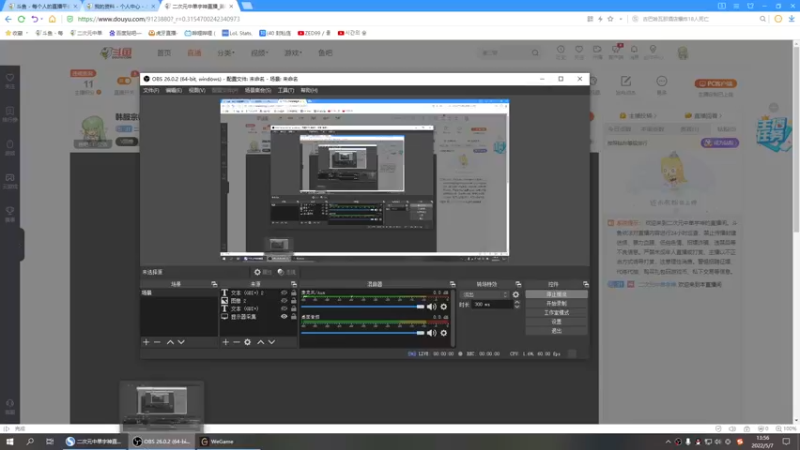Toggle lock on 显示器采集 source
The image size is (800, 450).
tap(293, 316)
